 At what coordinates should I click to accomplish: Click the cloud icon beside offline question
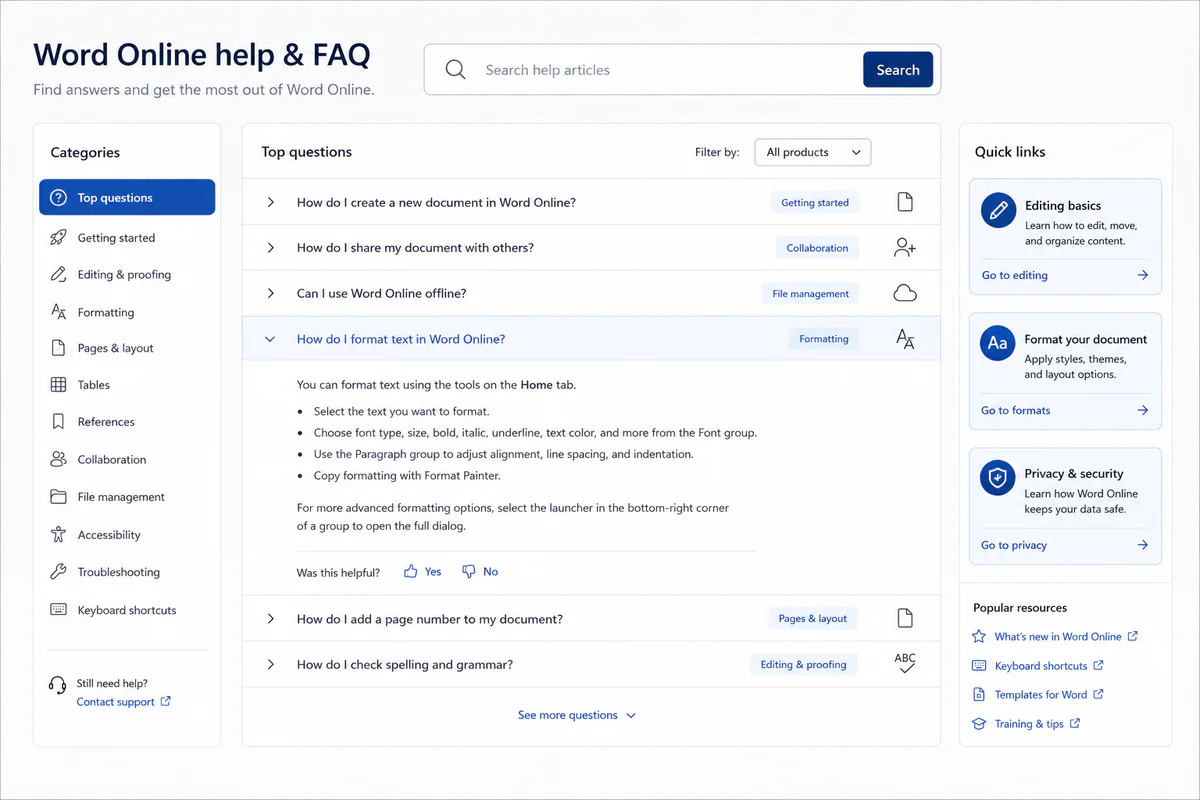coord(905,293)
